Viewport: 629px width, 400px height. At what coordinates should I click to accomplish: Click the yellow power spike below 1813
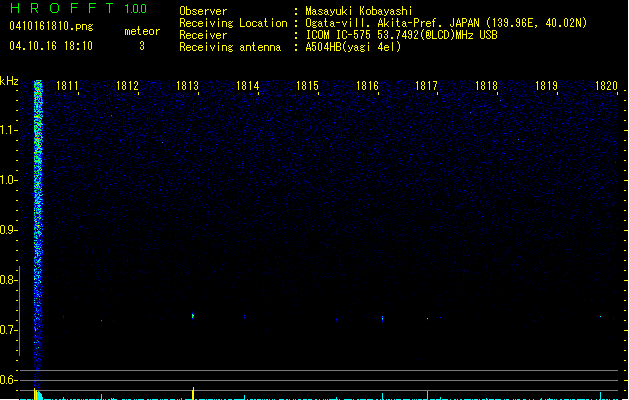(193, 393)
